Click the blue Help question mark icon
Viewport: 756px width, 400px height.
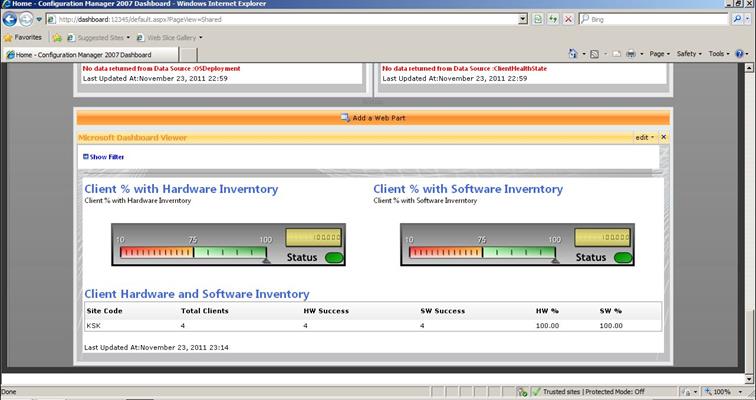coord(739,54)
